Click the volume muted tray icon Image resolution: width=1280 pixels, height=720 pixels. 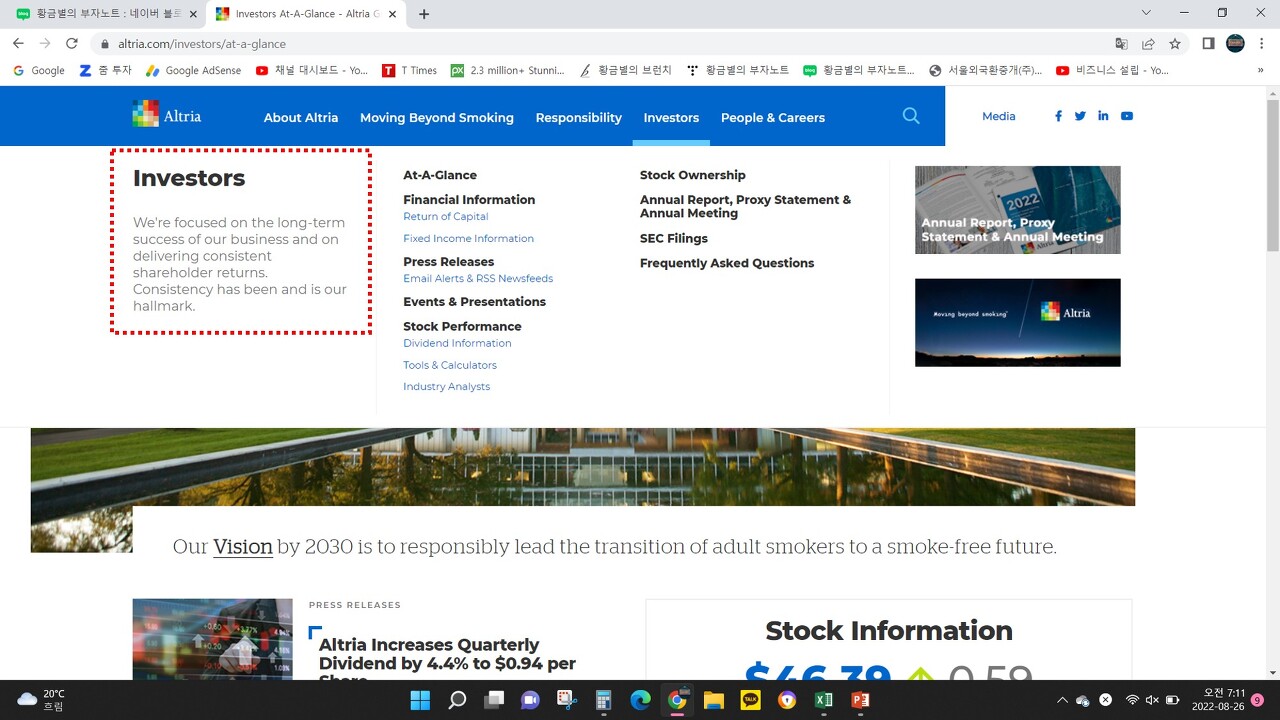pos(1152,700)
